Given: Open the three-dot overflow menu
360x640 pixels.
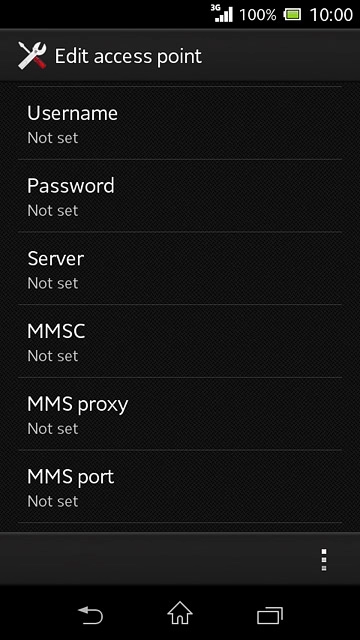Looking at the screenshot, I should (324, 559).
